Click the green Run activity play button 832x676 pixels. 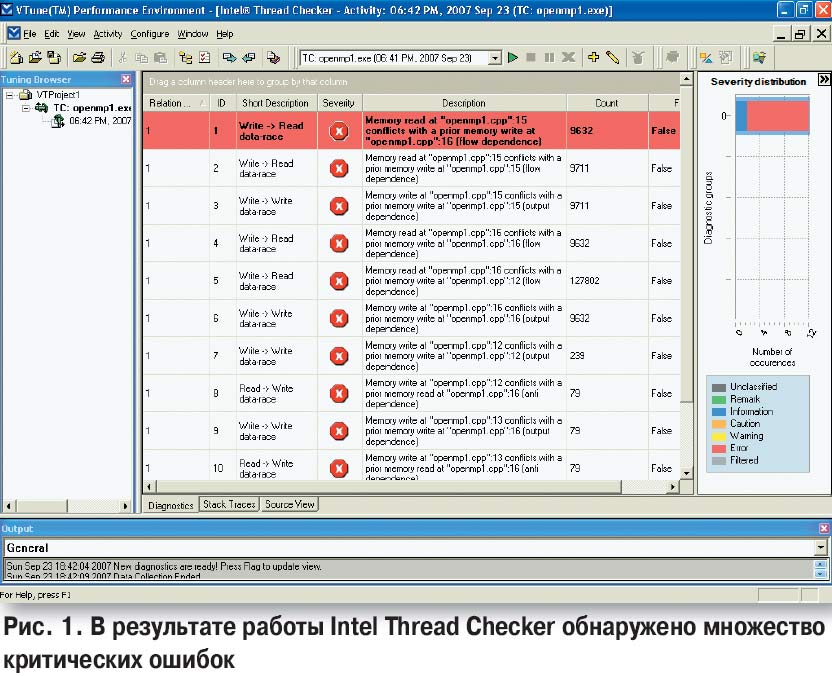point(513,58)
